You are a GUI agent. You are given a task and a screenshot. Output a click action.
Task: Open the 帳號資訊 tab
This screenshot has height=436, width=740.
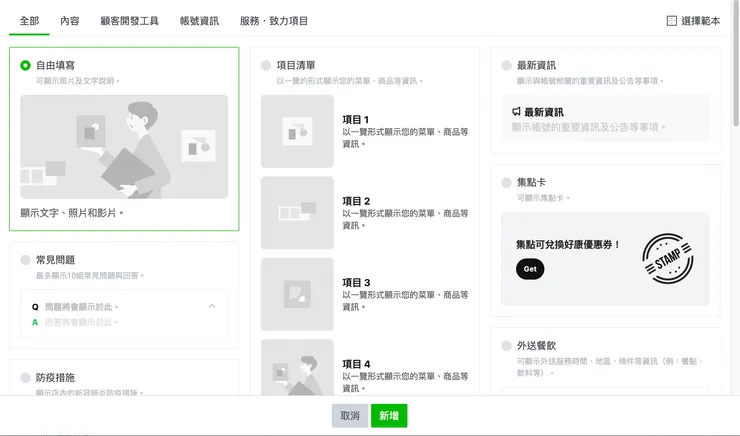coord(199,21)
